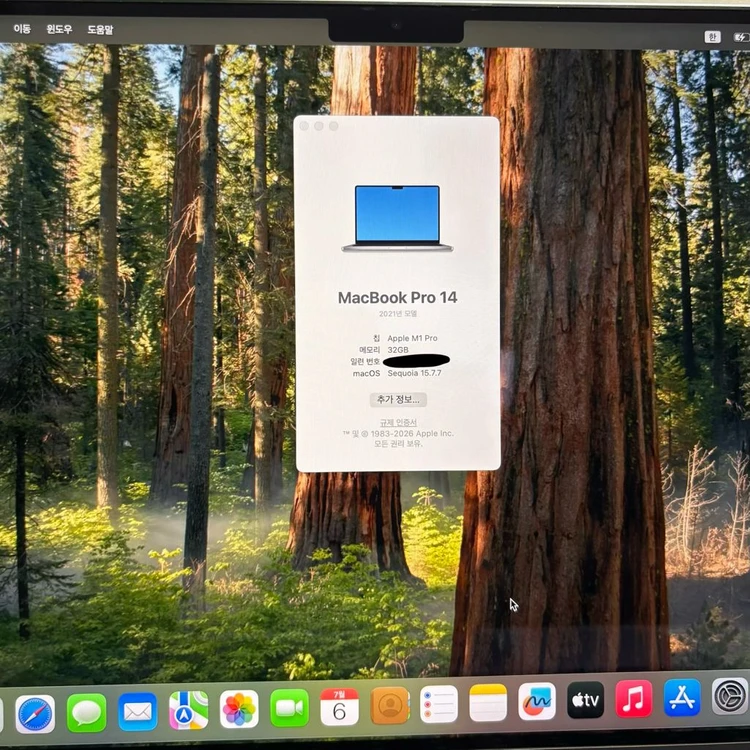Open Apple TV app in Dock
The image size is (750, 750).
[x=585, y=700]
